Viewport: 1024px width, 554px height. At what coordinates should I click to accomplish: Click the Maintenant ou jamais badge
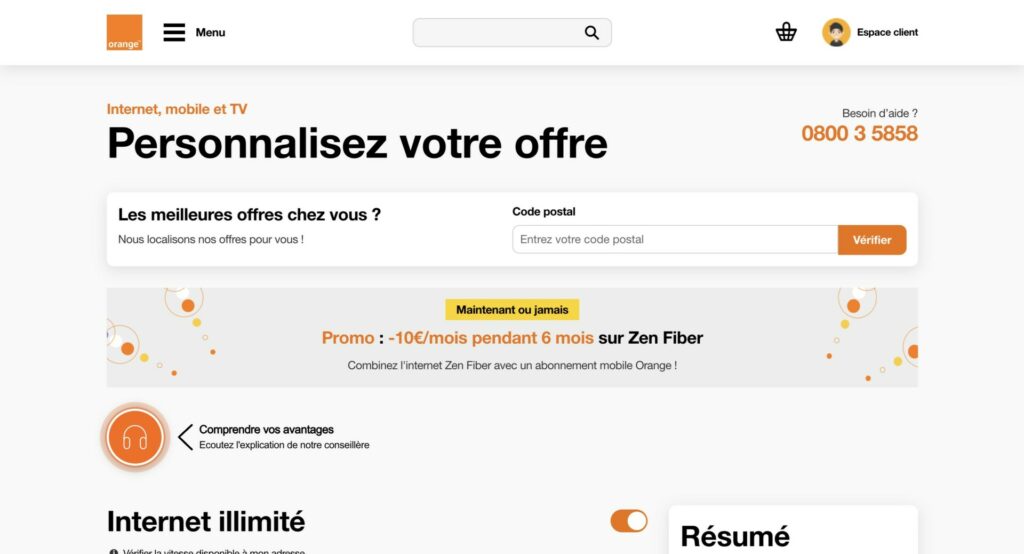512,310
